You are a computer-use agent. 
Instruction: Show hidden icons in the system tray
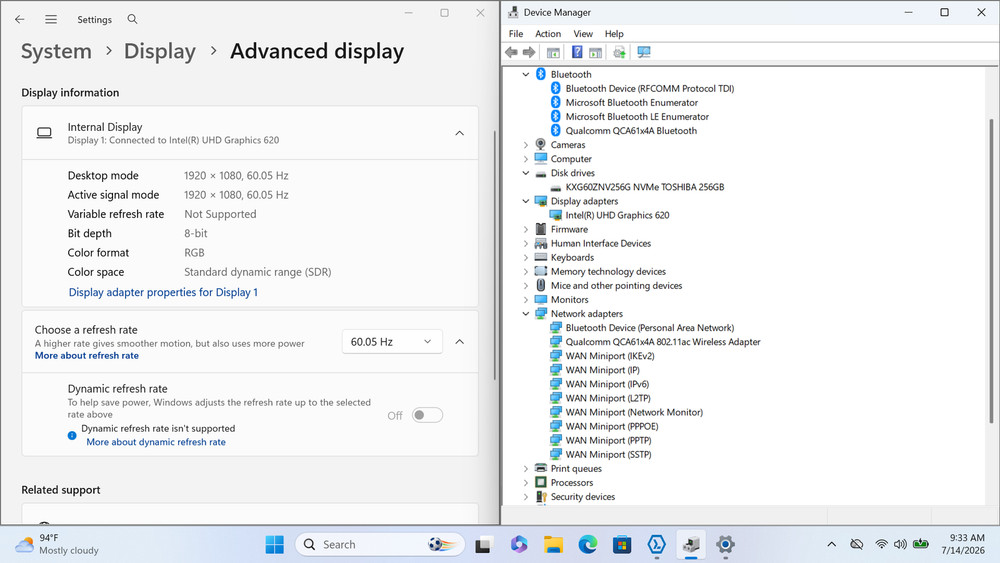[832, 544]
